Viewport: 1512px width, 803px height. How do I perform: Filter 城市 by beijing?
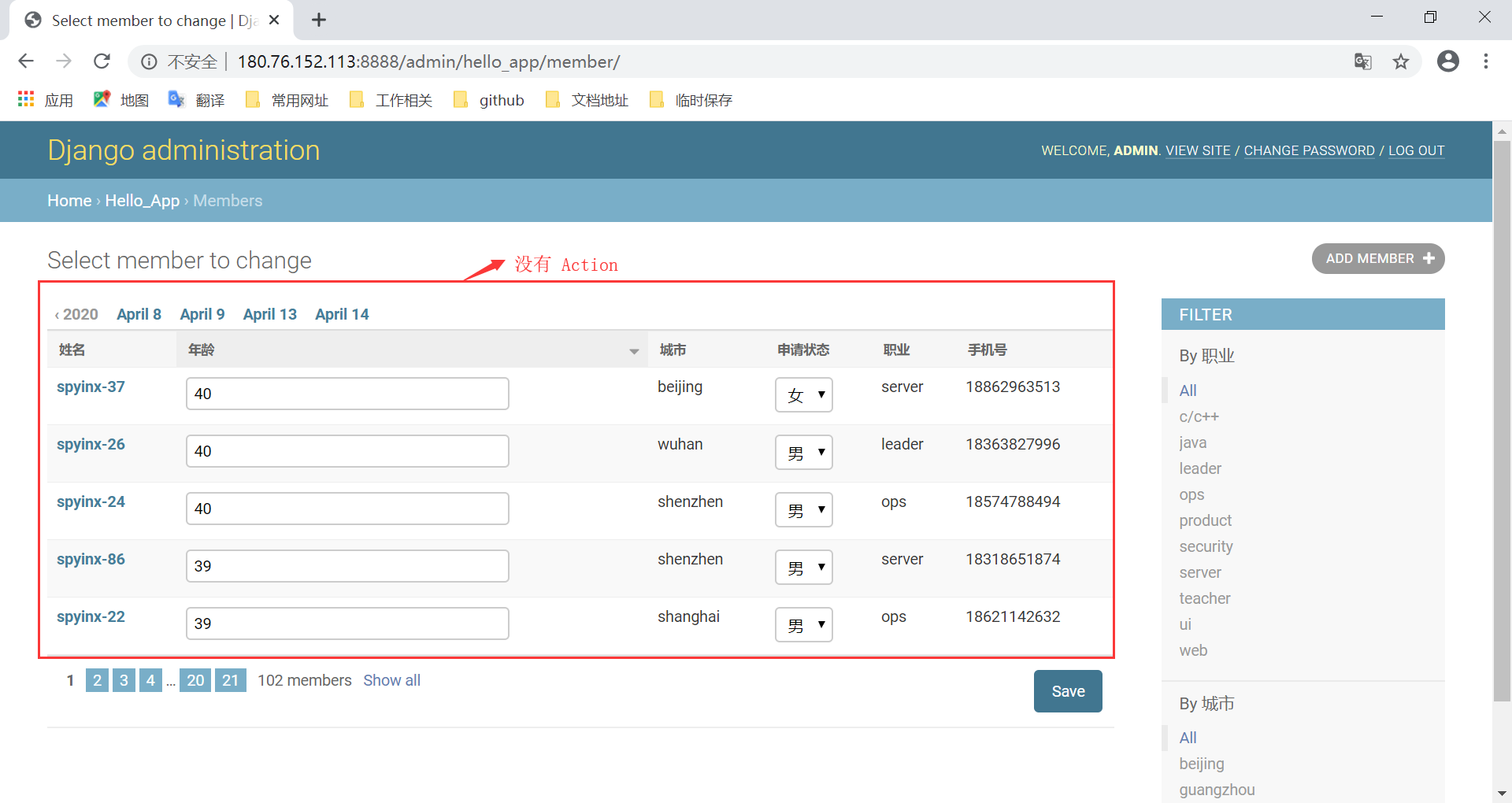(x=1201, y=764)
